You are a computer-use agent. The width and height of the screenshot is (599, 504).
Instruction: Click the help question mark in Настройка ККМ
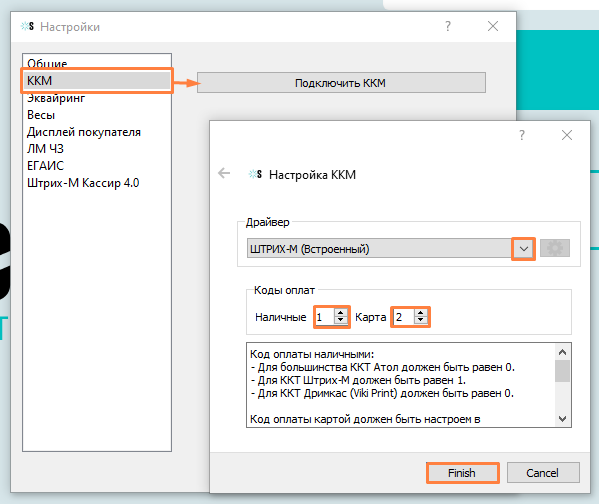[x=522, y=135]
